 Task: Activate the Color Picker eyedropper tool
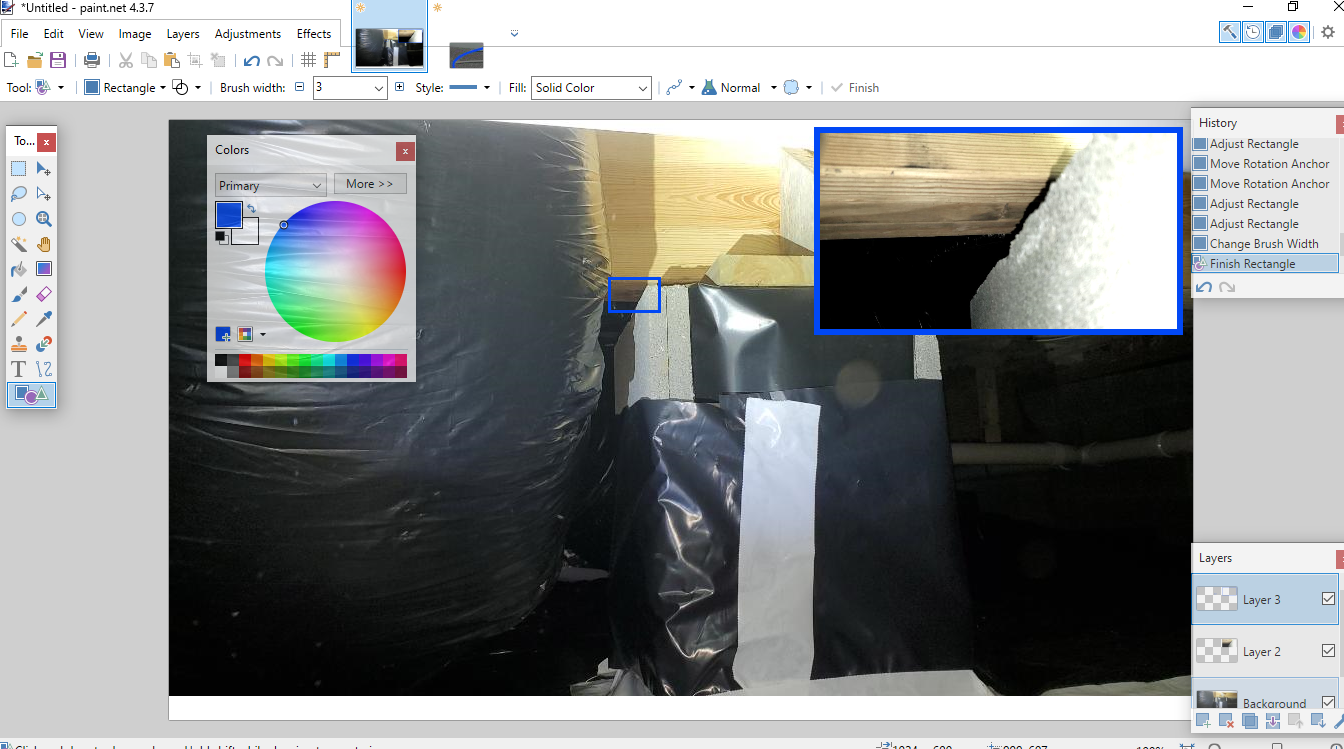point(44,319)
